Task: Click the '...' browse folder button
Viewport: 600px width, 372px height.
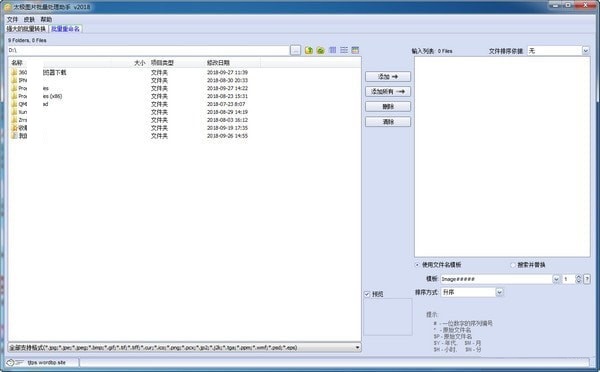Action: pos(295,50)
